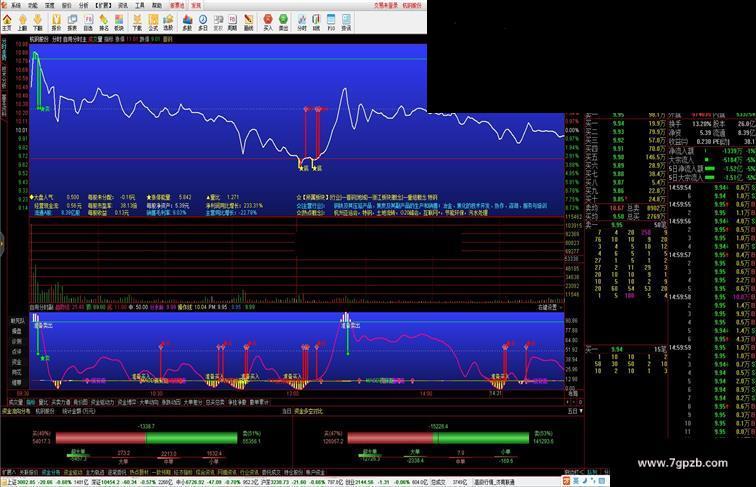
Task: Show the 多日 multi-day clock icon
Action: [203, 22]
